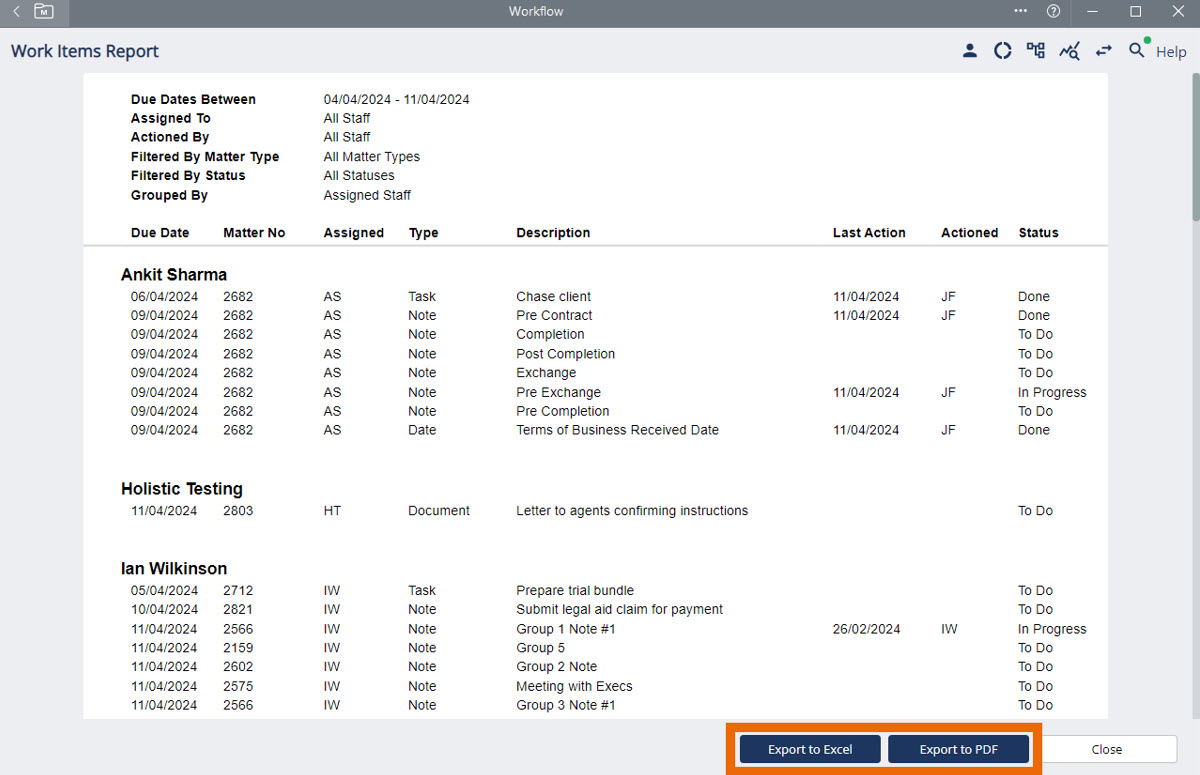
Task: Click the Export to PDF button
Action: (959, 749)
